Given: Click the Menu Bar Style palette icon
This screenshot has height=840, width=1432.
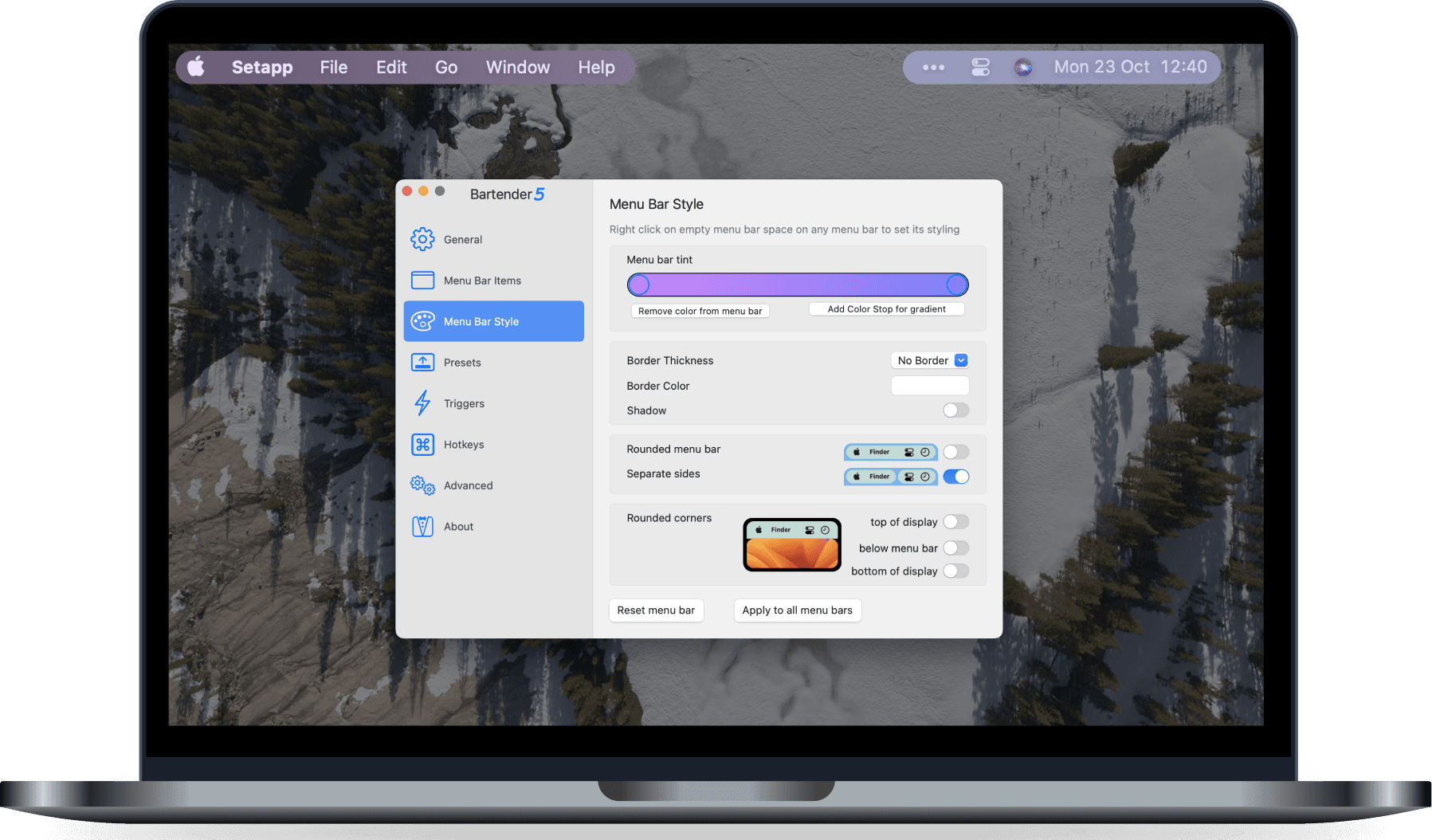Looking at the screenshot, I should pyautogui.click(x=422, y=321).
